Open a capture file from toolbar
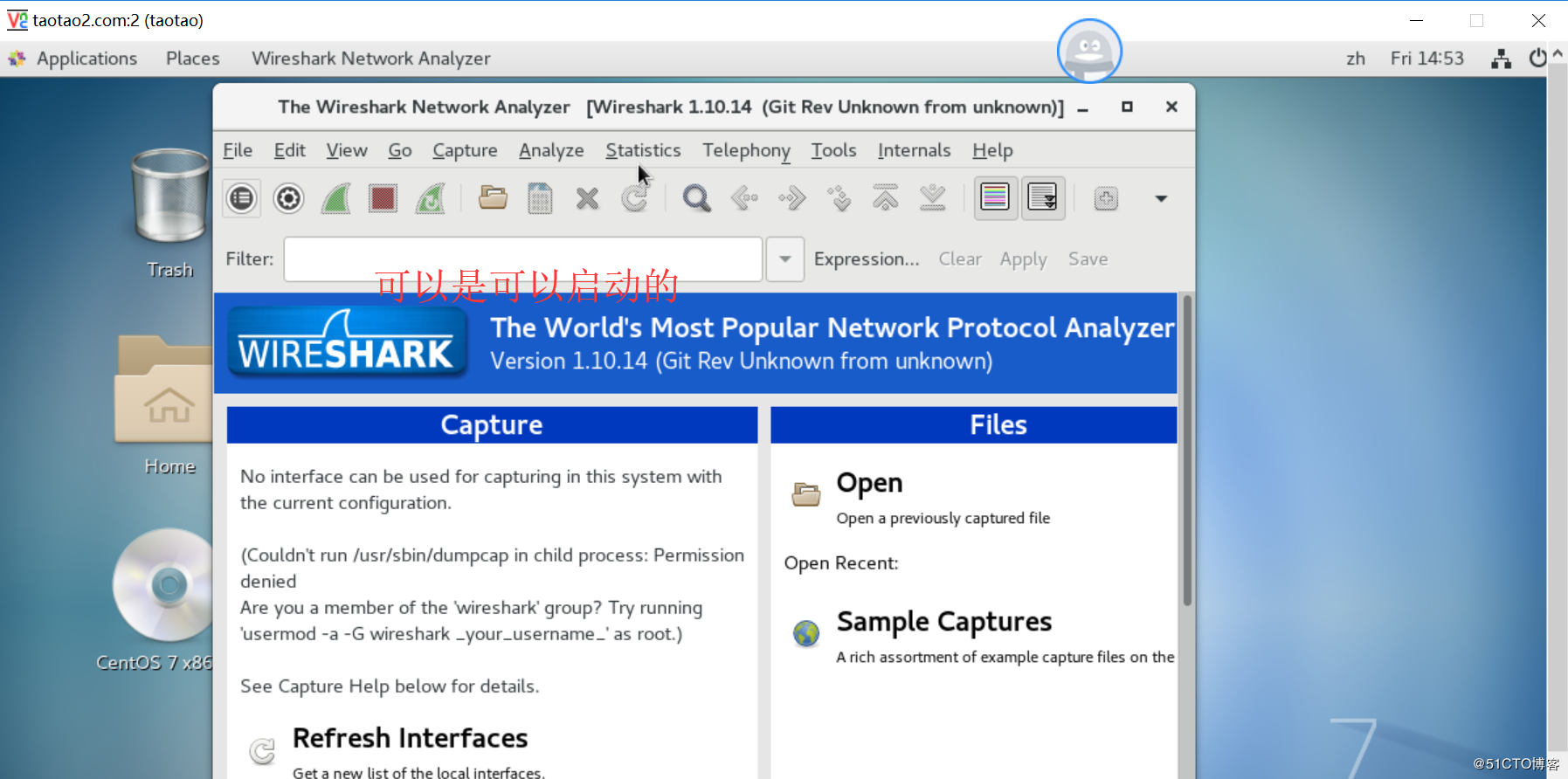Screen dimensions: 1568x779 [x=494, y=198]
